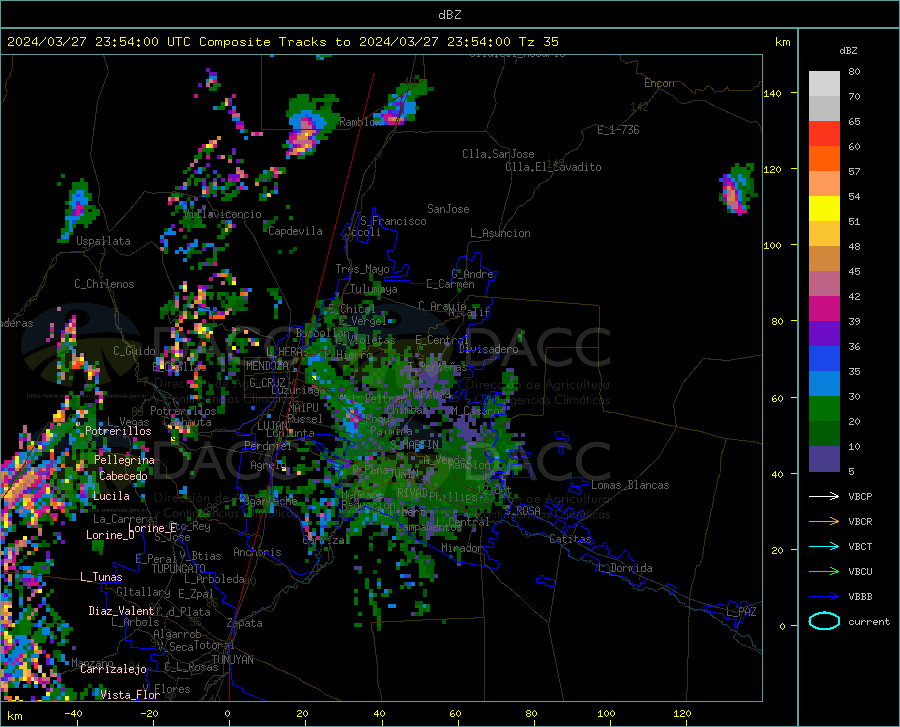Image resolution: width=900 pixels, height=727 pixels.
Task: Click the Anchoris label
Action: (x=257, y=552)
